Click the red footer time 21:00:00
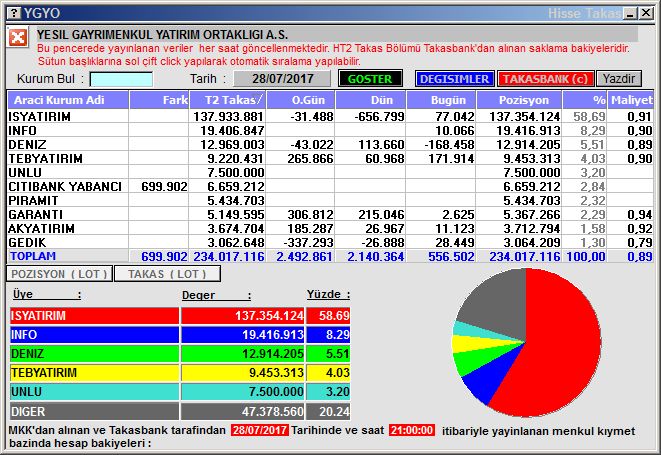Image resolution: width=661 pixels, height=455 pixels. pos(412,430)
